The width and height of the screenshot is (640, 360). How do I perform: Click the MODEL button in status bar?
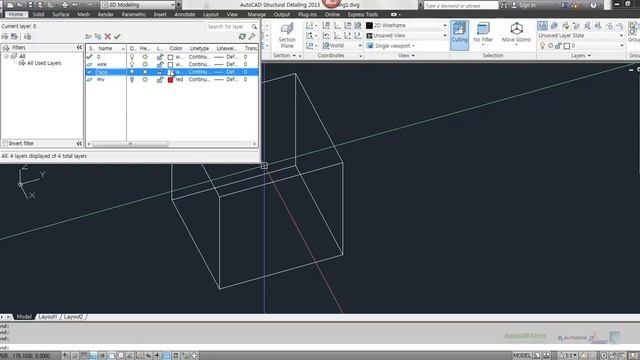522,356
